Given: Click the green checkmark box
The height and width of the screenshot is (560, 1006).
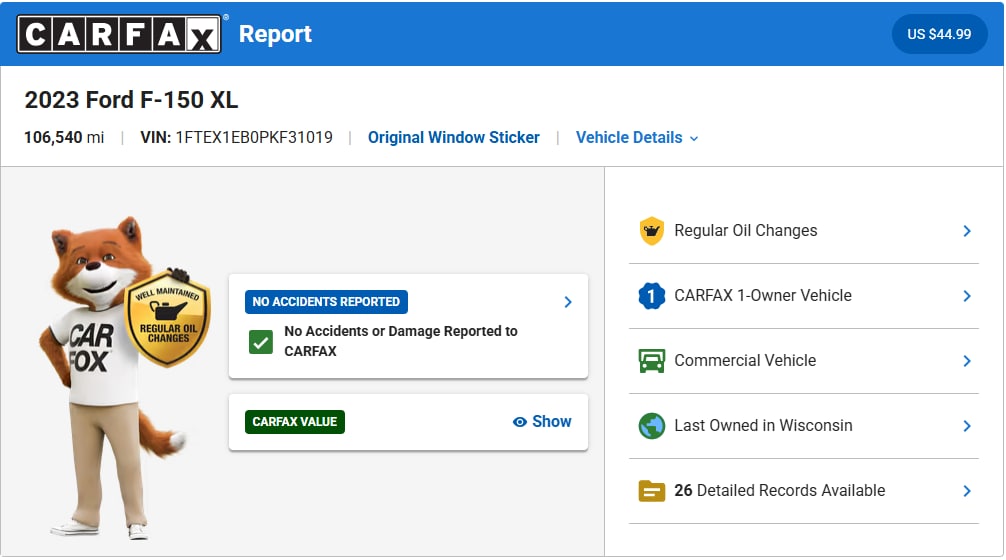Looking at the screenshot, I should pos(260,342).
